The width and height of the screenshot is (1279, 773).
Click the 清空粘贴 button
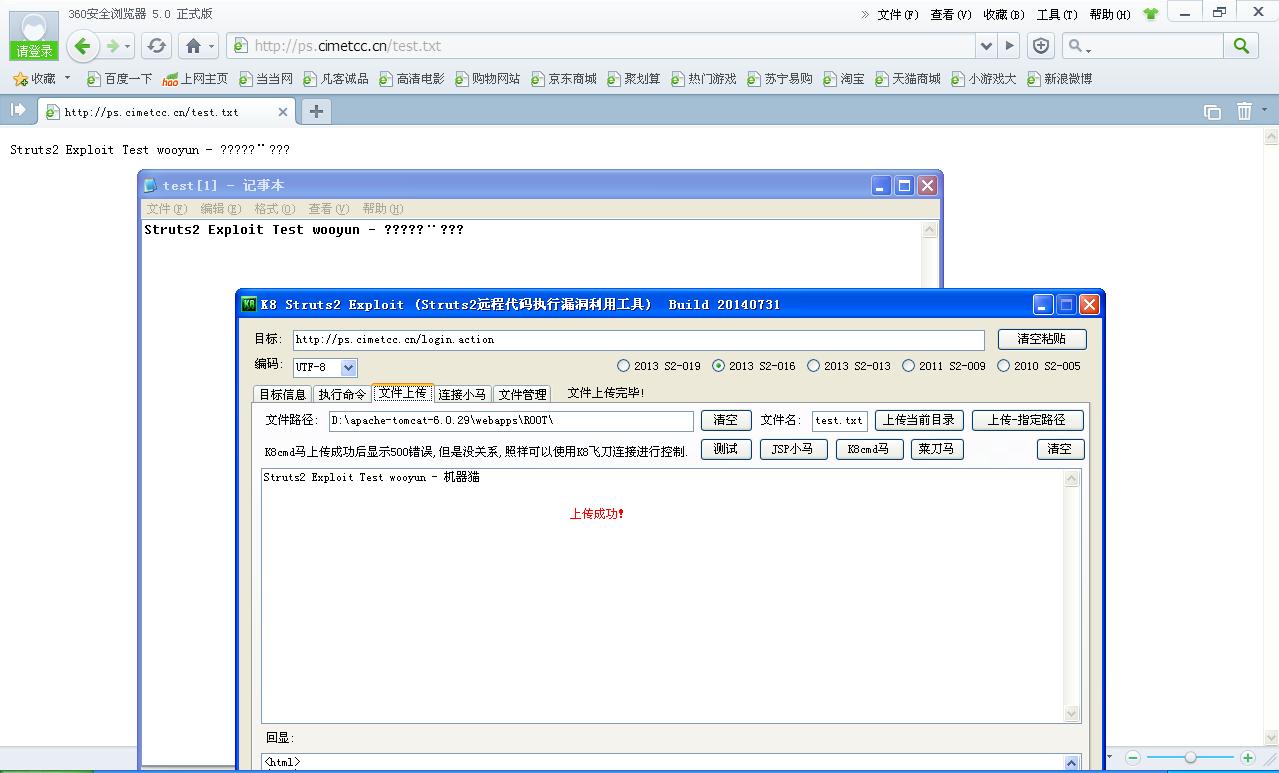click(1041, 339)
